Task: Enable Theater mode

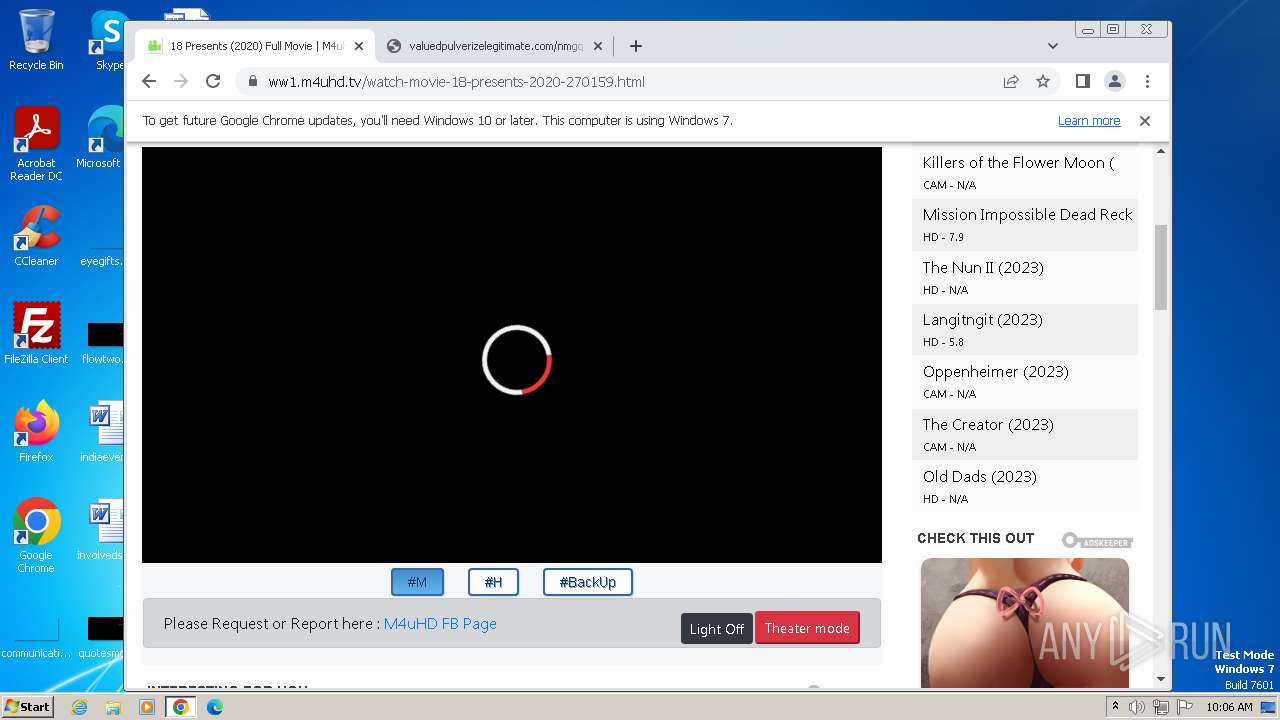Action: [807, 628]
